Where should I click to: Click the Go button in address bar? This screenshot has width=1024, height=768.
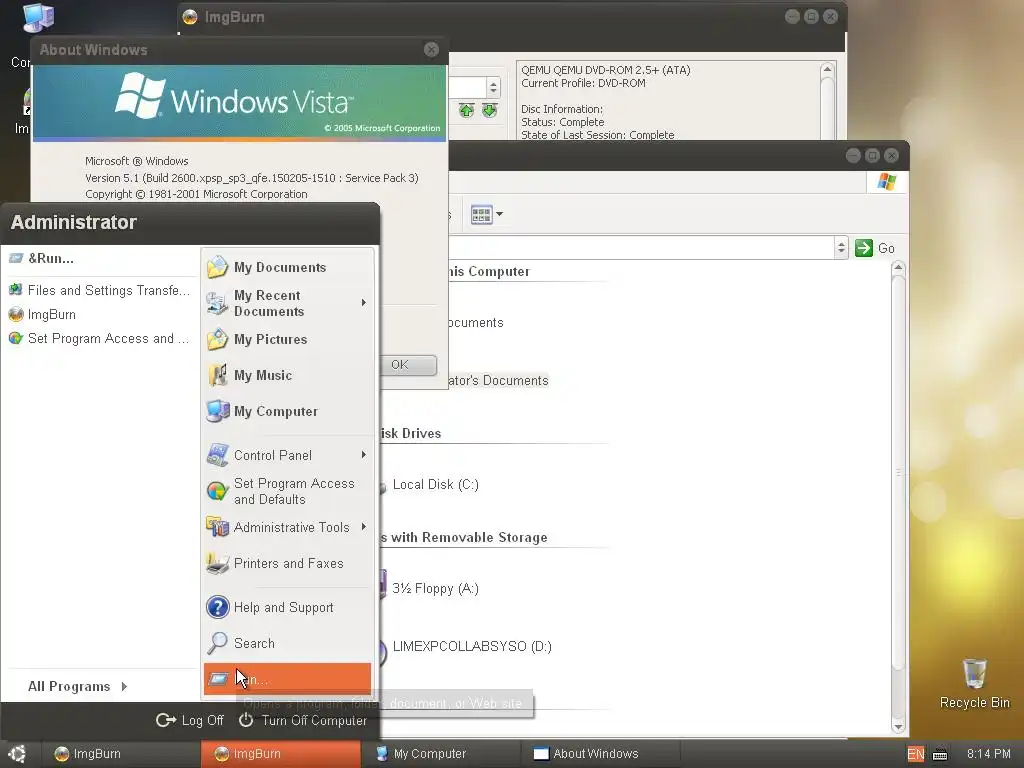875,248
